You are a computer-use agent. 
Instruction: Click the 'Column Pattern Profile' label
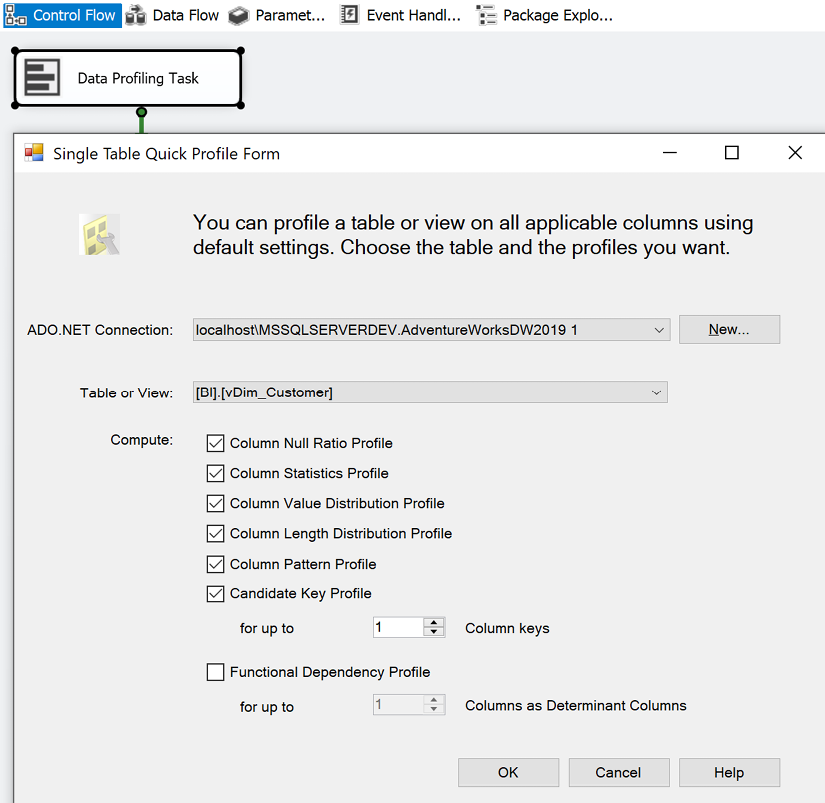[303, 564]
